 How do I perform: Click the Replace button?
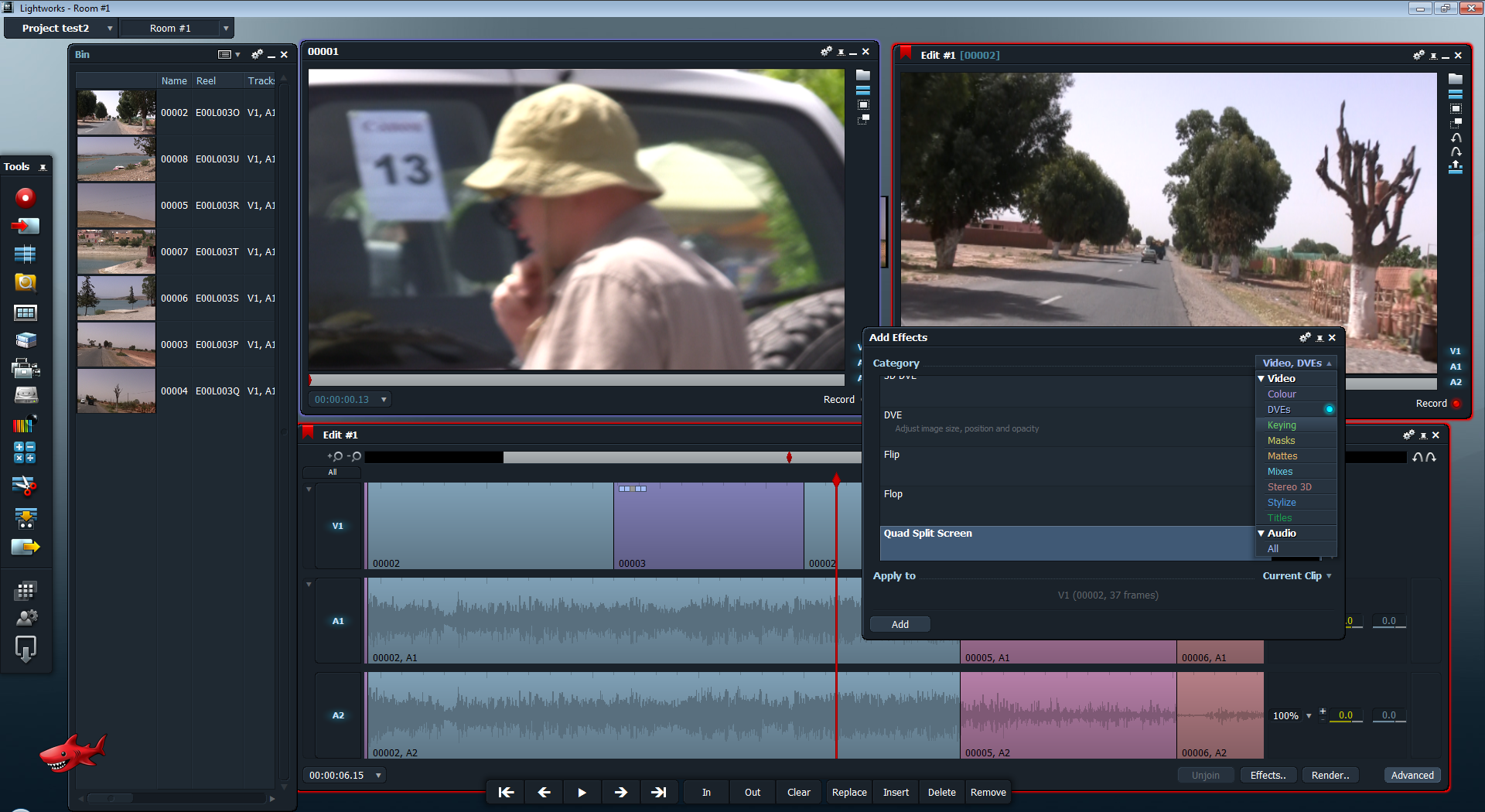849,793
